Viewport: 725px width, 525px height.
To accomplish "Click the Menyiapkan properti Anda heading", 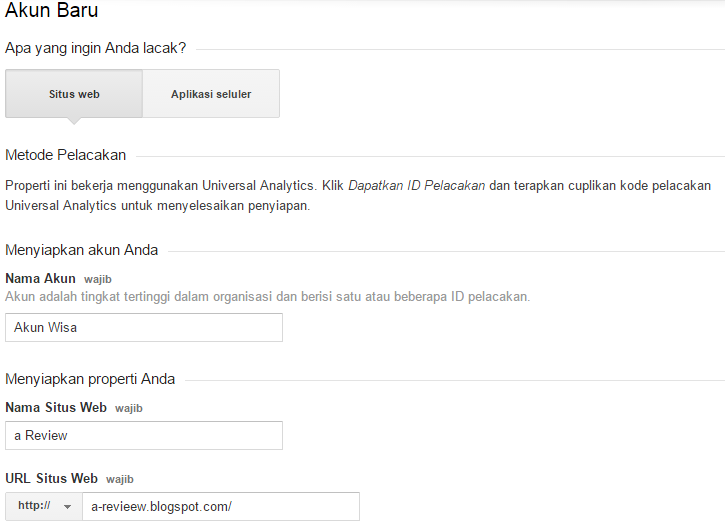I will click(x=90, y=379).
